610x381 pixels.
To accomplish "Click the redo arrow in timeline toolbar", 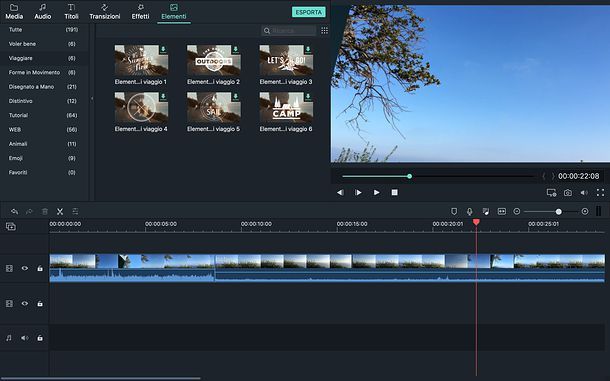I will (x=29, y=211).
